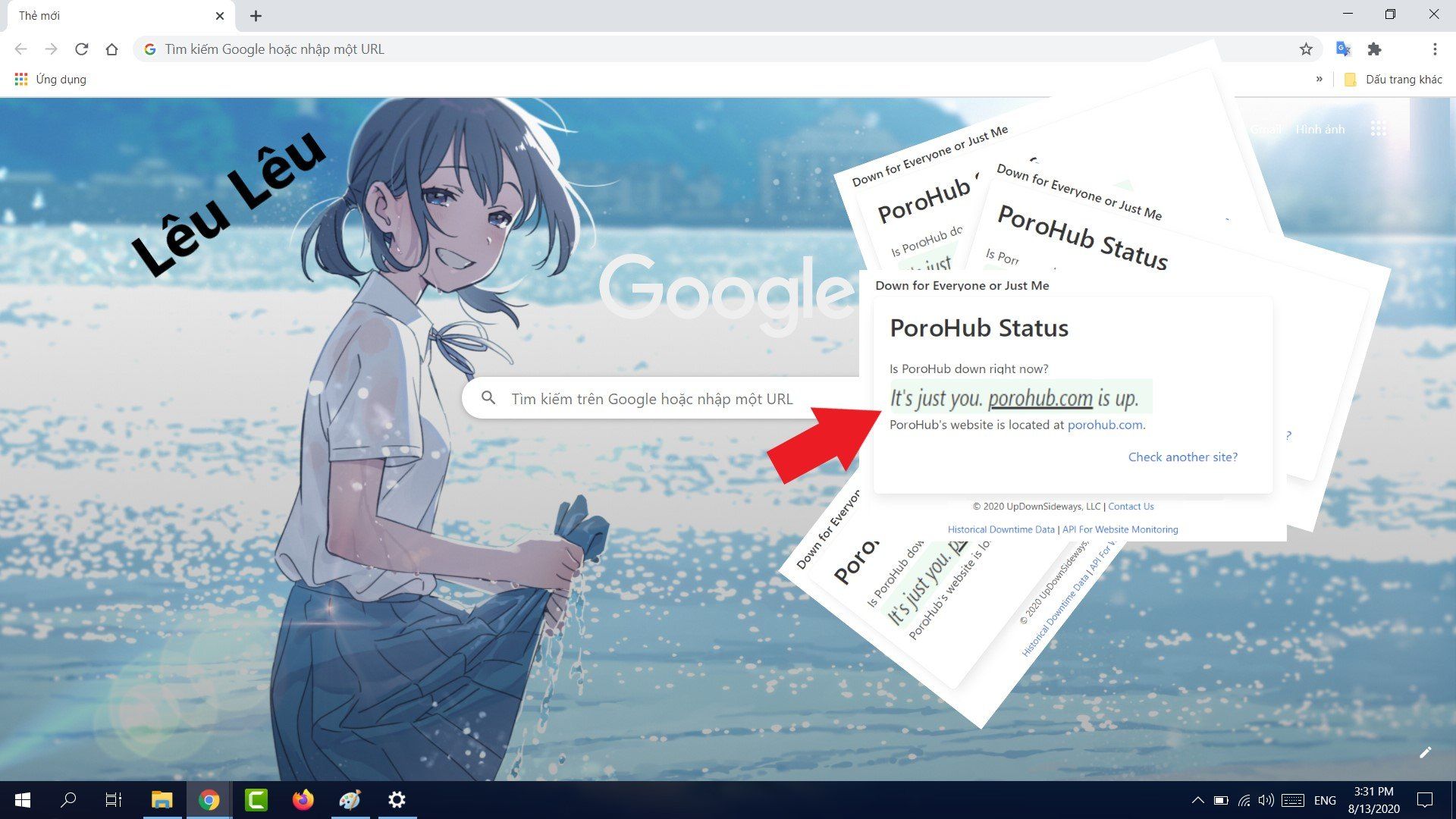Click the browser back arrow
This screenshot has height=819, width=1456.
[x=20, y=49]
